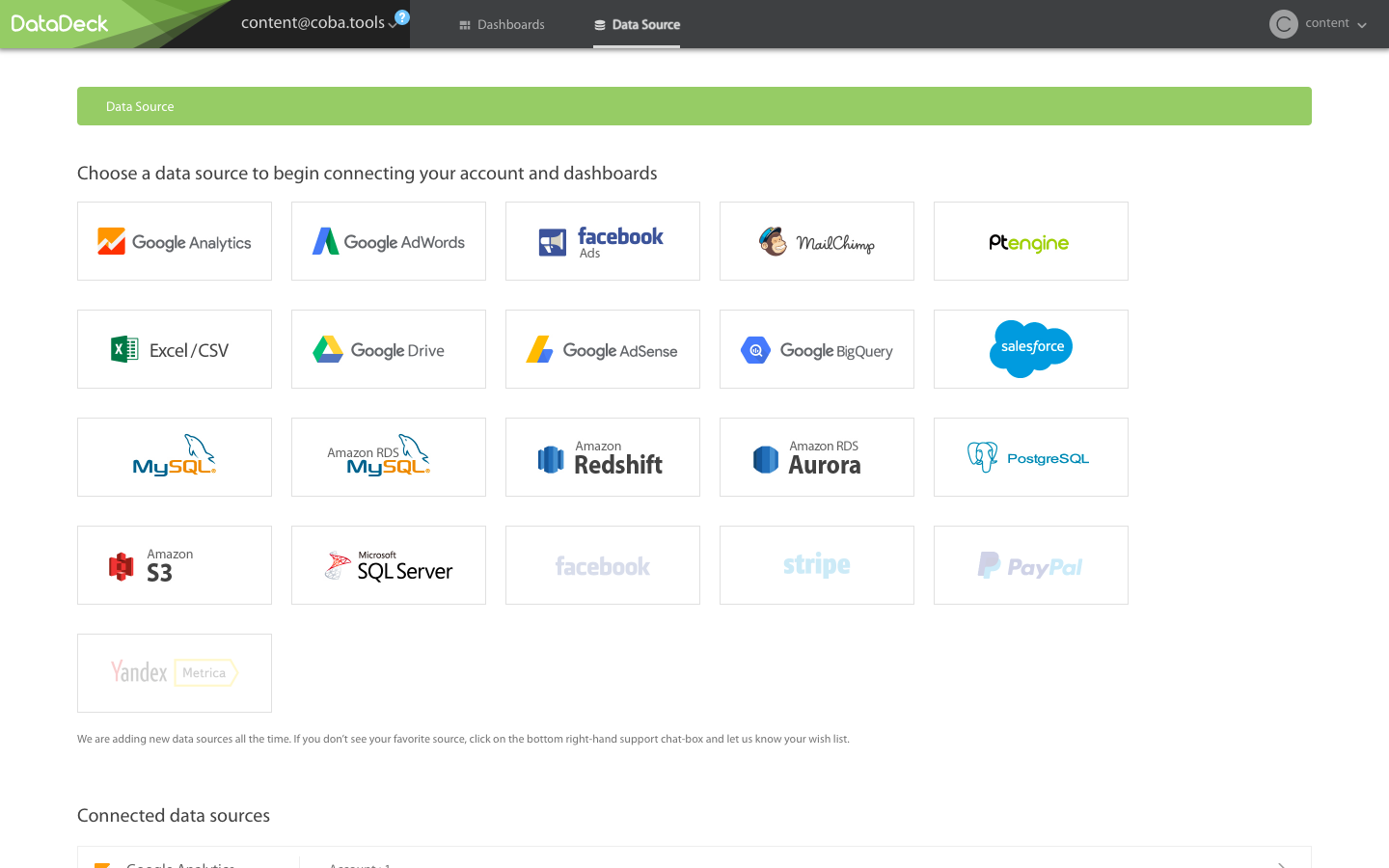Select the Google BigQuery data source
The width and height of the screenshot is (1389, 868).
pos(817,349)
